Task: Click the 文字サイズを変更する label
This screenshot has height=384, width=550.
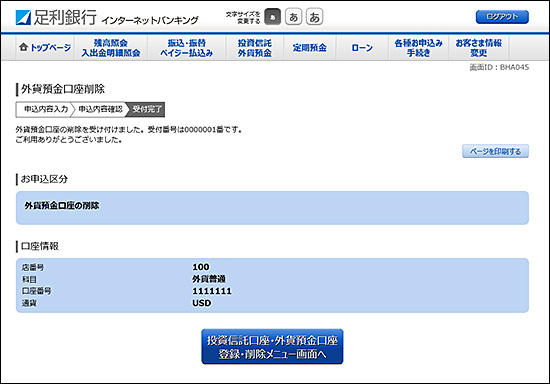Action: [243, 18]
